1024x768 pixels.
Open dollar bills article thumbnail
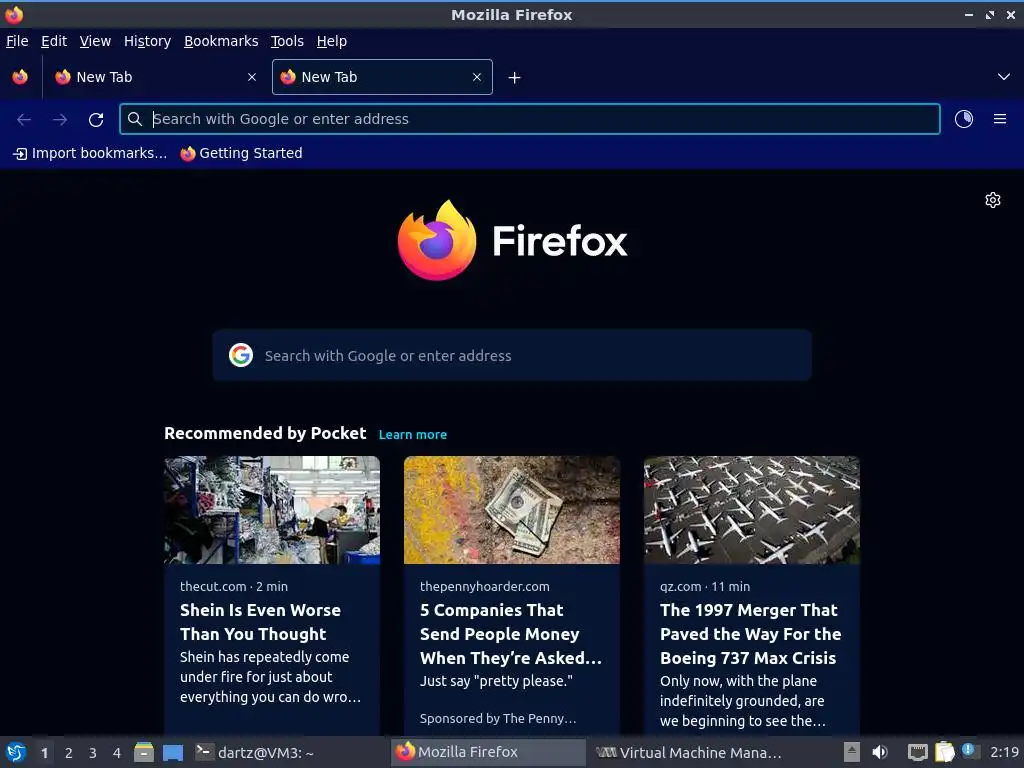(x=512, y=510)
